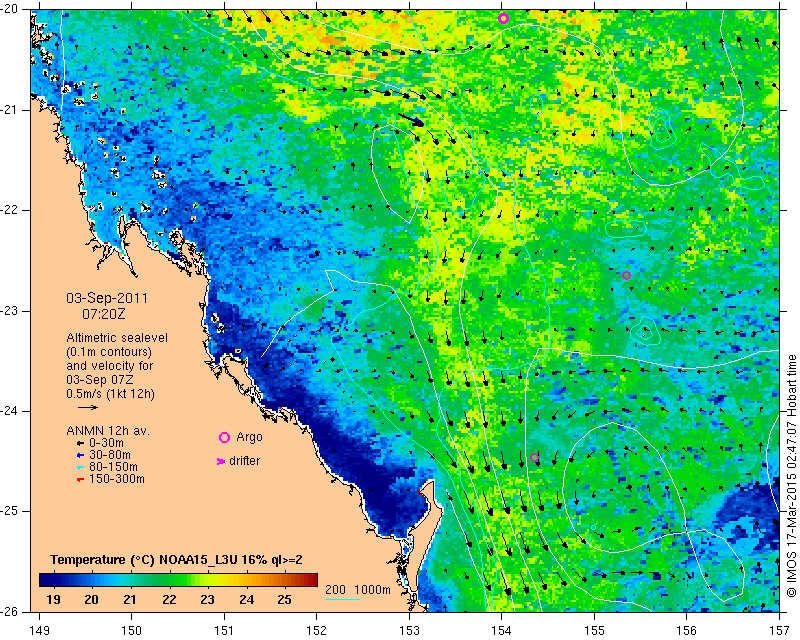Click the colorbar tick label 21

[130, 599]
